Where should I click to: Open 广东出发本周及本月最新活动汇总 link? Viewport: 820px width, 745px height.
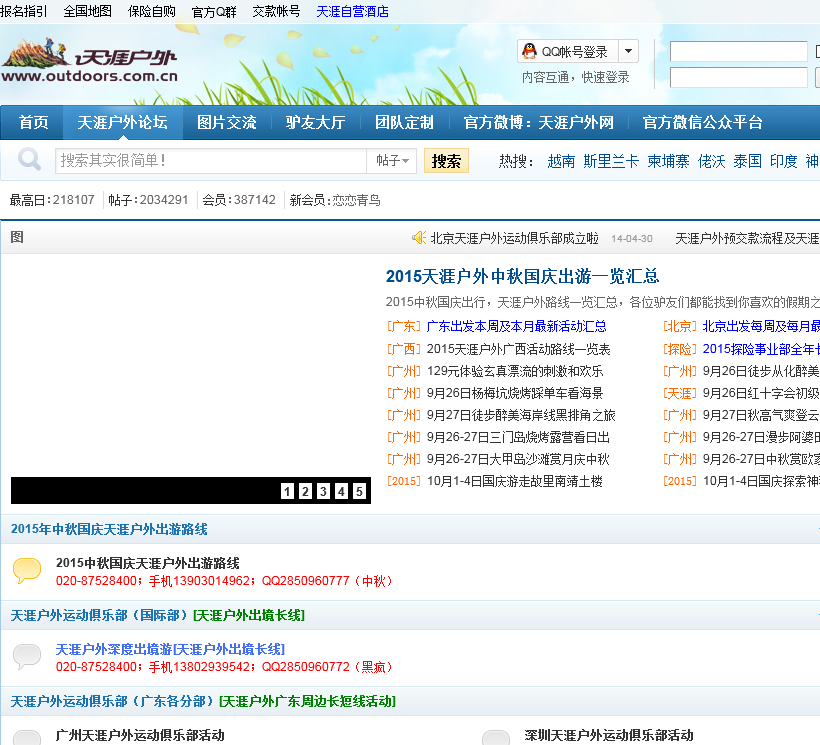(516, 327)
